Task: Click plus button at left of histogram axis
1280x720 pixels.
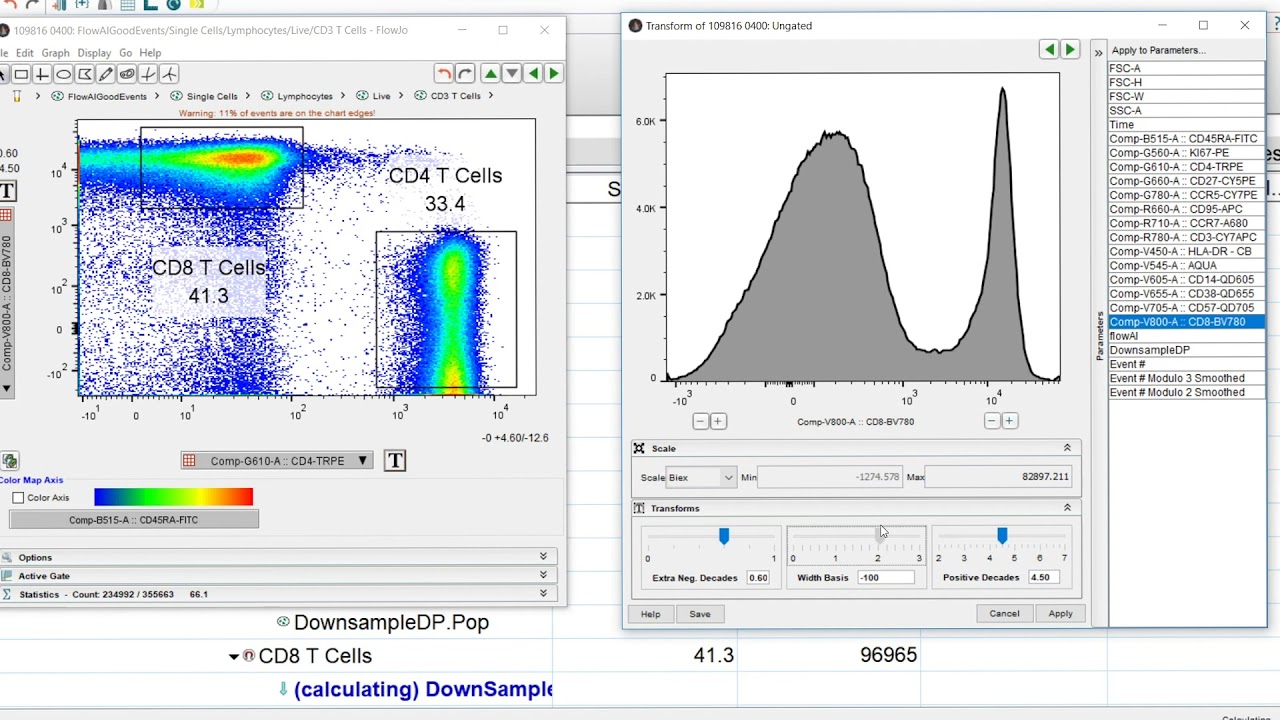Action: tap(717, 422)
